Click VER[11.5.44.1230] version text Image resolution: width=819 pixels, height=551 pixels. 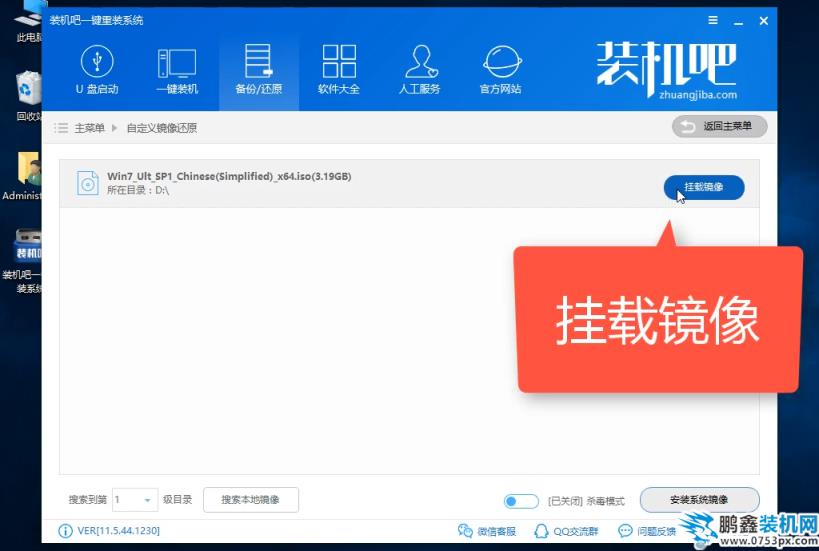click(x=119, y=531)
